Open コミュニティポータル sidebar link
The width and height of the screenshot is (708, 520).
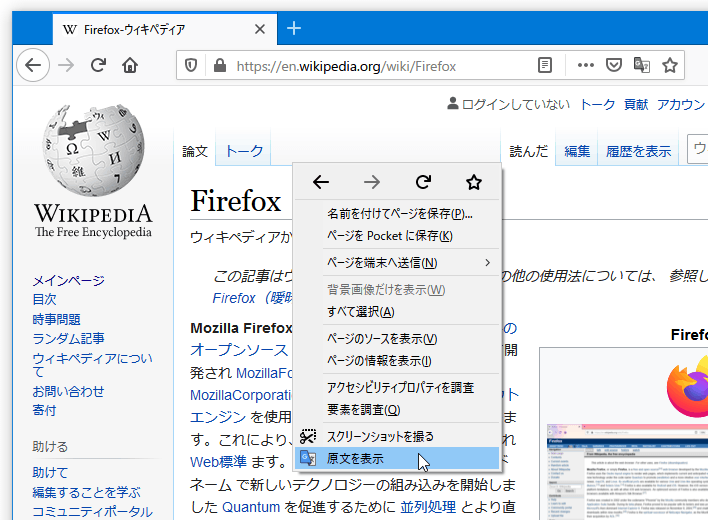(x=93, y=512)
